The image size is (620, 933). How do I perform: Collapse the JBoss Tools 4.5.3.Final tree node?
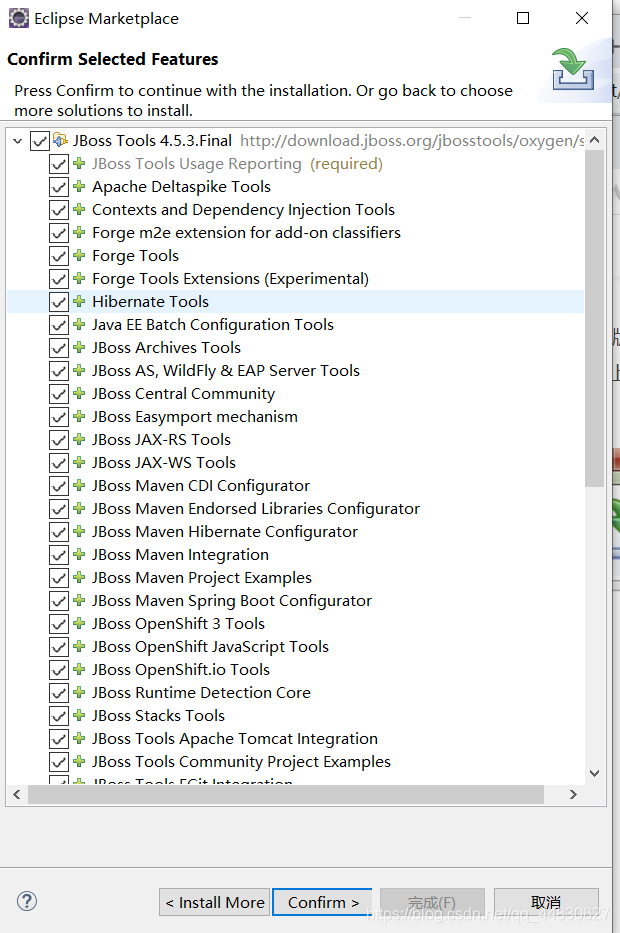[x=17, y=141]
